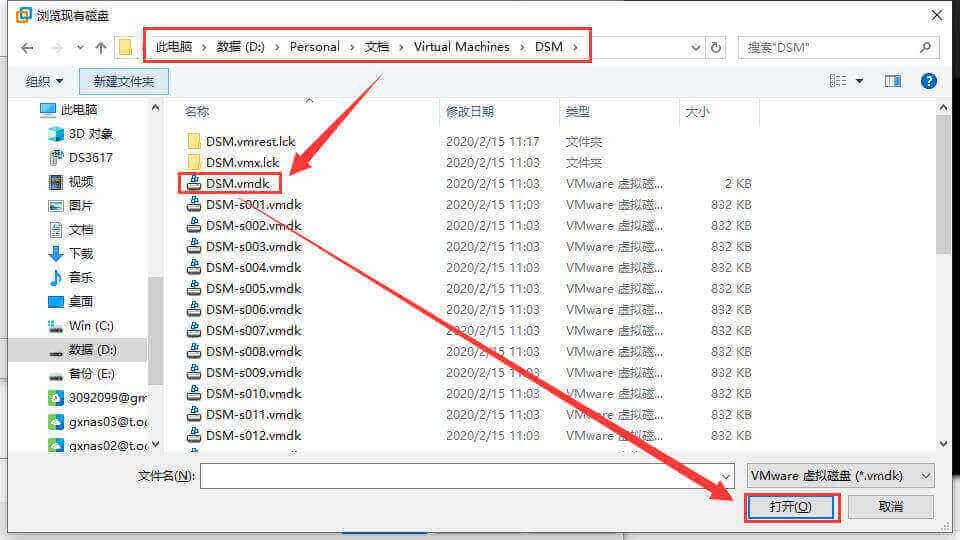Click the up one level arrow
This screenshot has height=540, width=960.
[101, 47]
